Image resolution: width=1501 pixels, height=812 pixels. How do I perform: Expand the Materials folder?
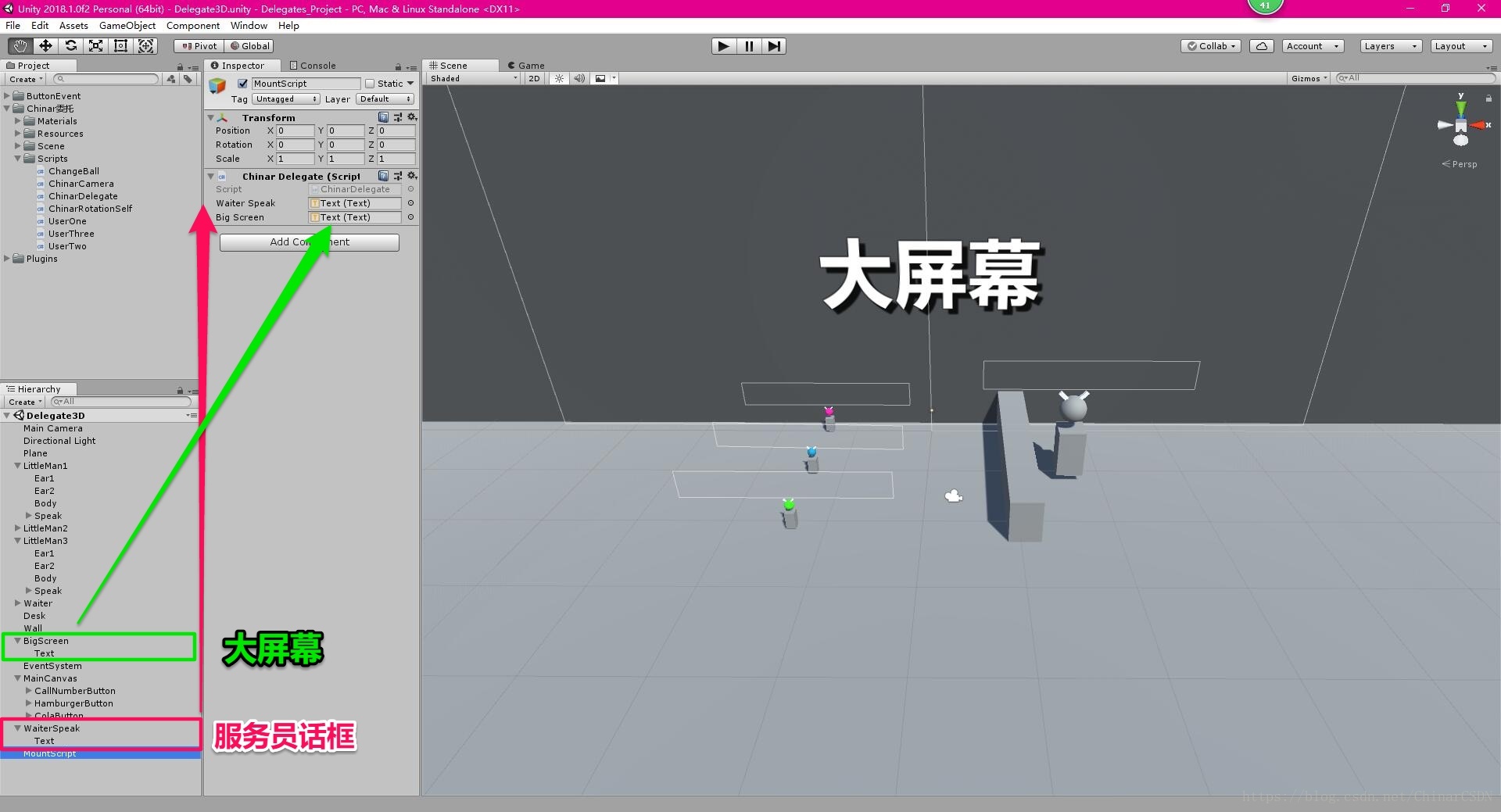pyautogui.click(x=18, y=121)
